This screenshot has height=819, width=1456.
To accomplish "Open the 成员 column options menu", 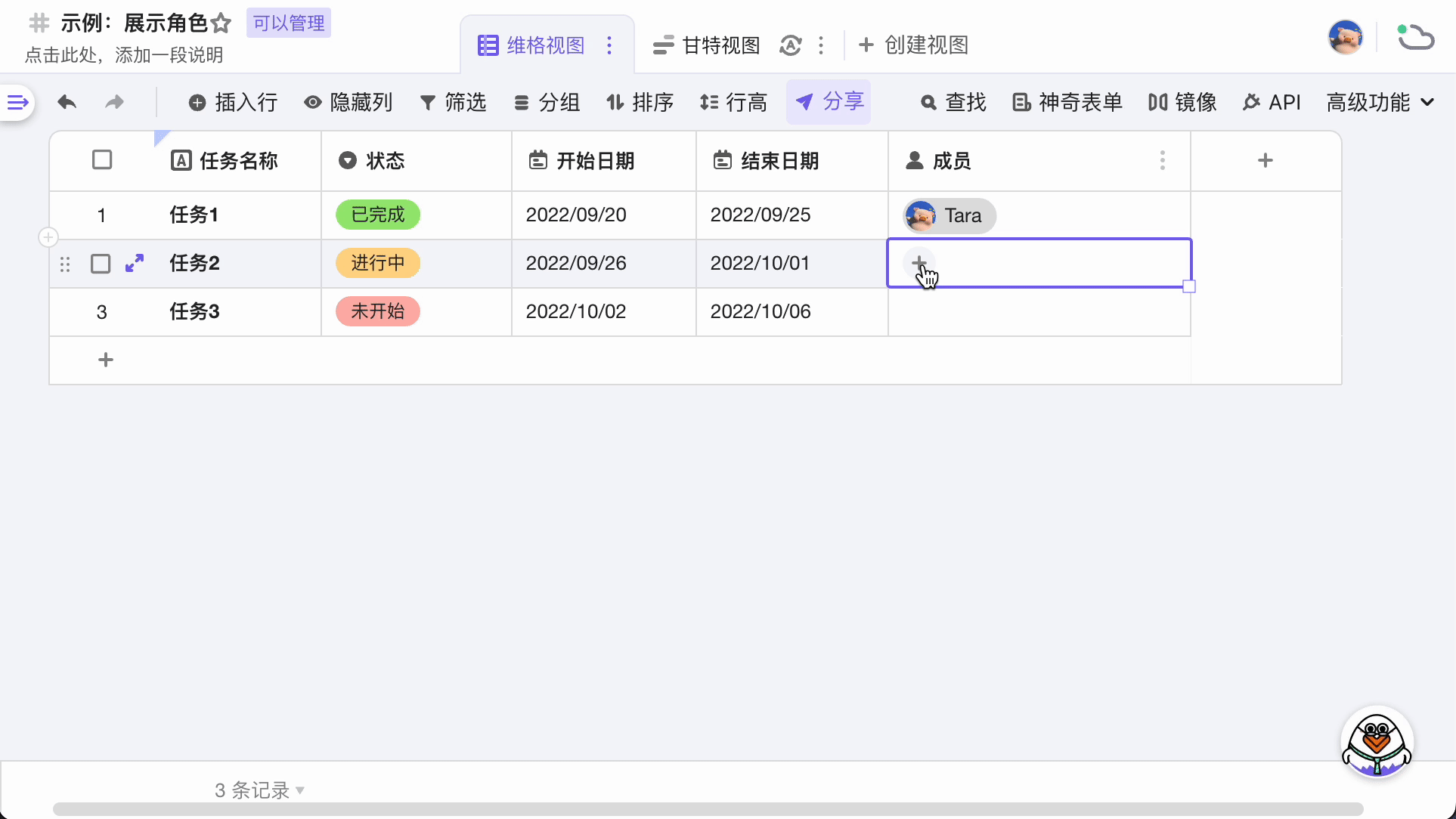I will [1162, 160].
